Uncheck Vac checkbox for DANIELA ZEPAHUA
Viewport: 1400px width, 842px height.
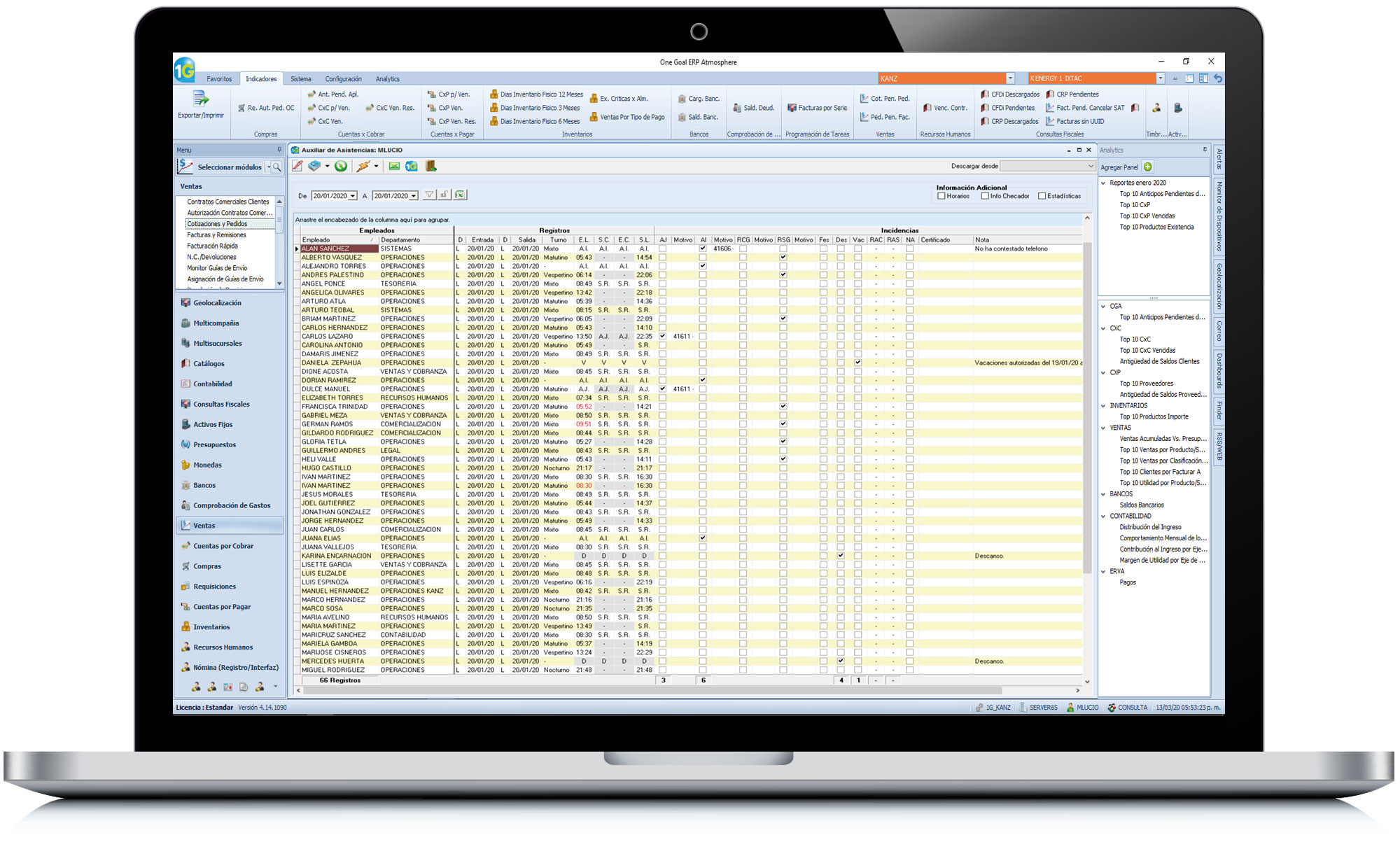[x=858, y=363]
